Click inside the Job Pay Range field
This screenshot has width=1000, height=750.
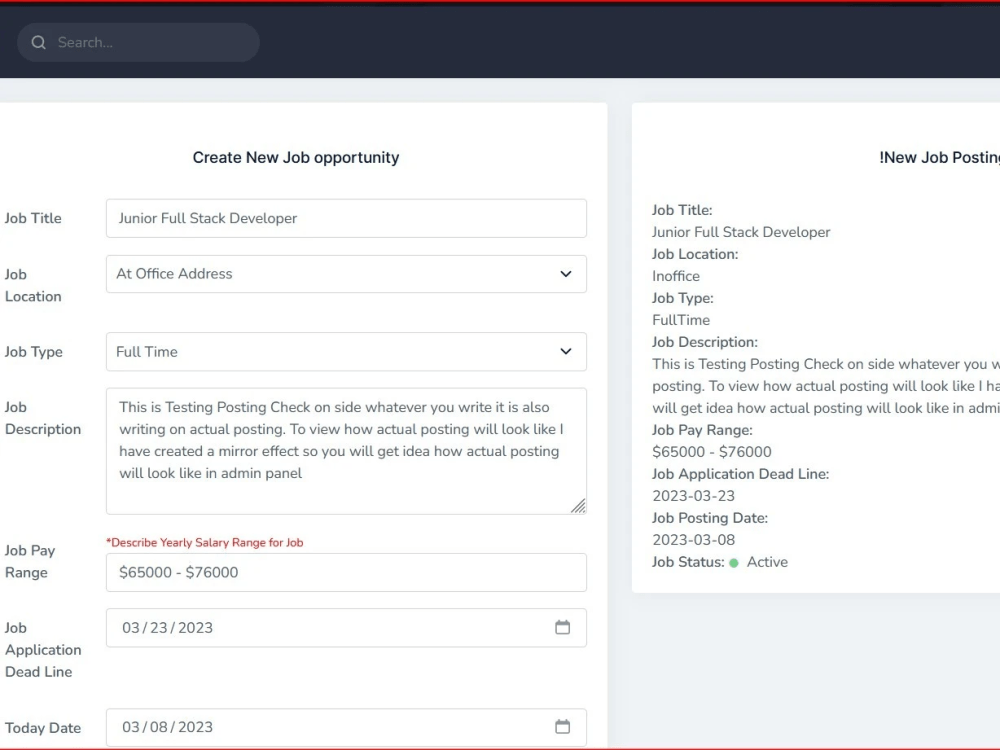345,572
